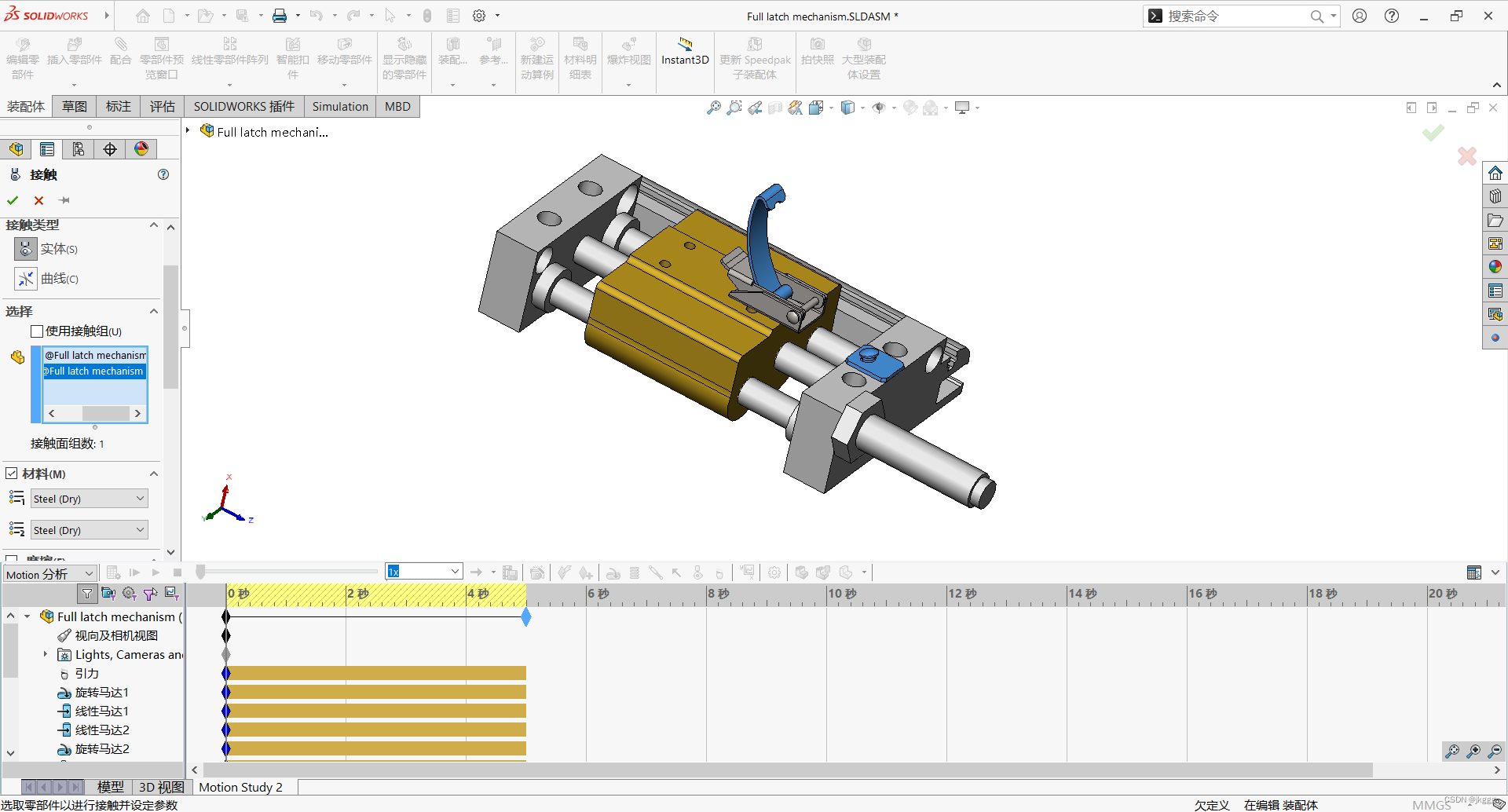Open the 配合 (Mate) tool
The height and width of the screenshot is (812, 1508).
[120, 57]
